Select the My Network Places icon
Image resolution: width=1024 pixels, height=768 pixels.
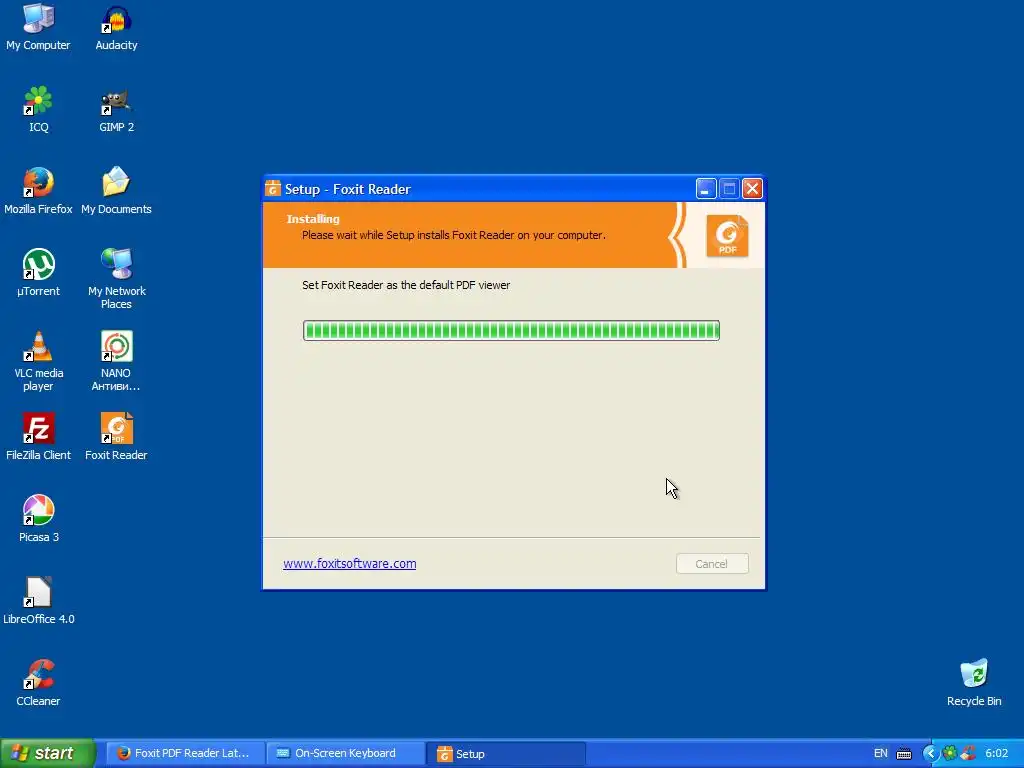(x=116, y=280)
